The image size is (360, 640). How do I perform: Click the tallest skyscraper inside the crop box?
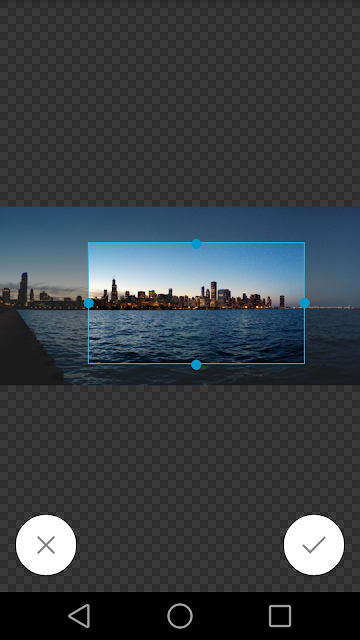[114, 292]
